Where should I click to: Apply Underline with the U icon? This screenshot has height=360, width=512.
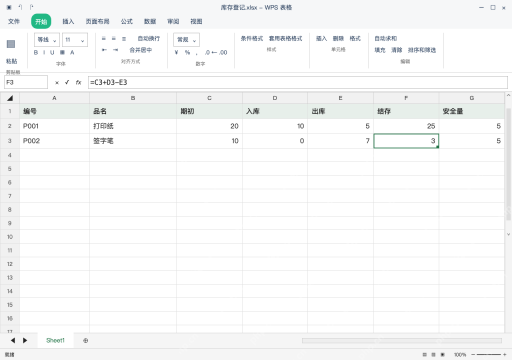pos(52,52)
